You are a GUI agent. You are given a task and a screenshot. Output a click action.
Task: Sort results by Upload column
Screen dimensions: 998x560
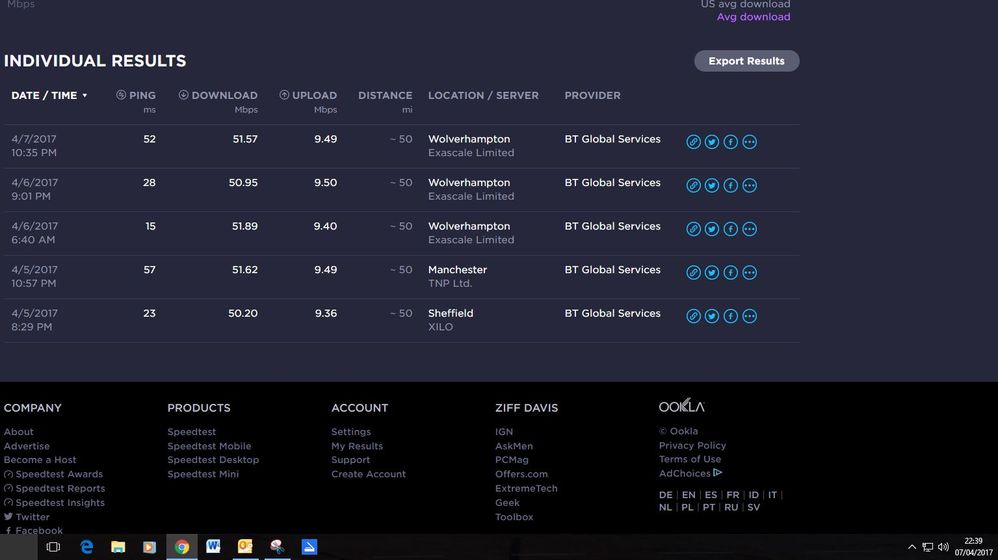308,95
